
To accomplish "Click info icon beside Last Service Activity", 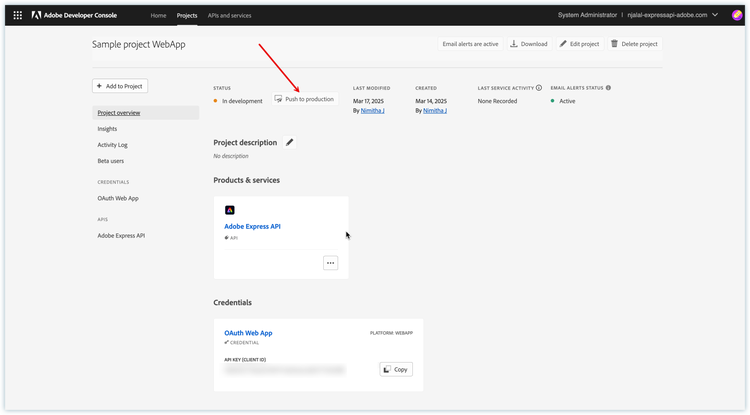I will 539,88.
